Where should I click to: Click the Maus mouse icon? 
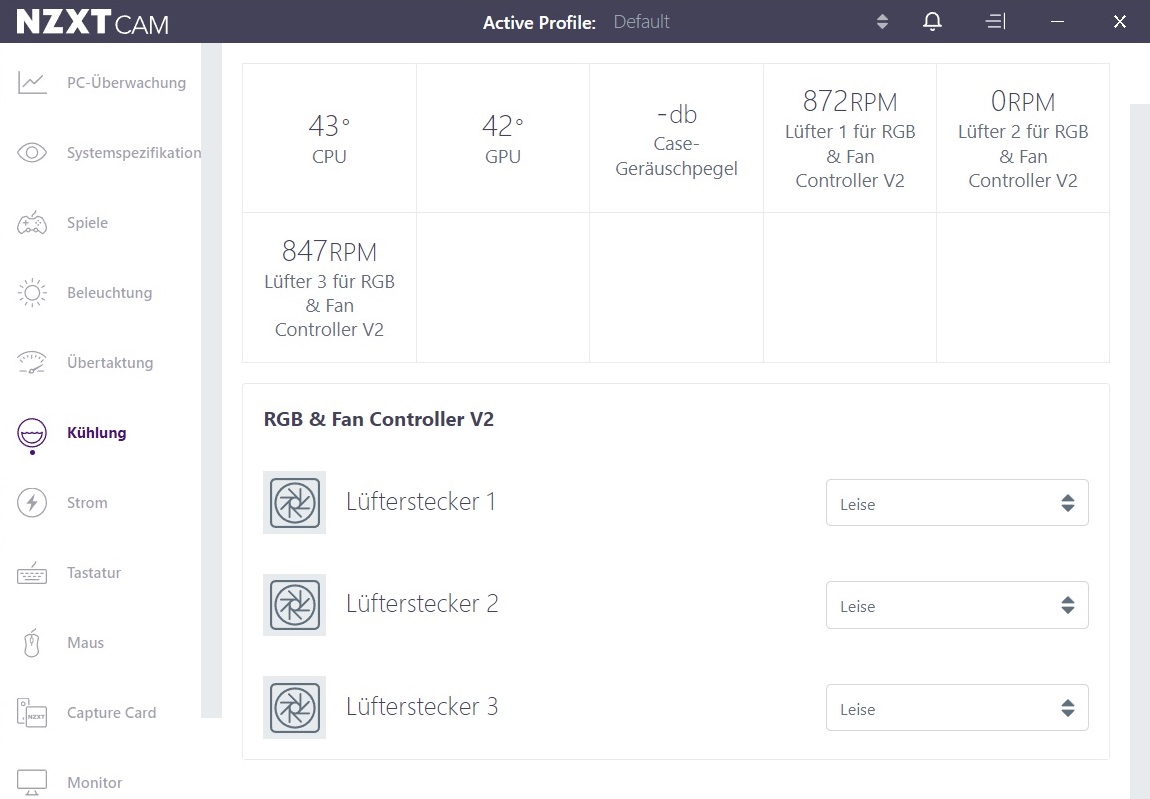click(x=32, y=643)
